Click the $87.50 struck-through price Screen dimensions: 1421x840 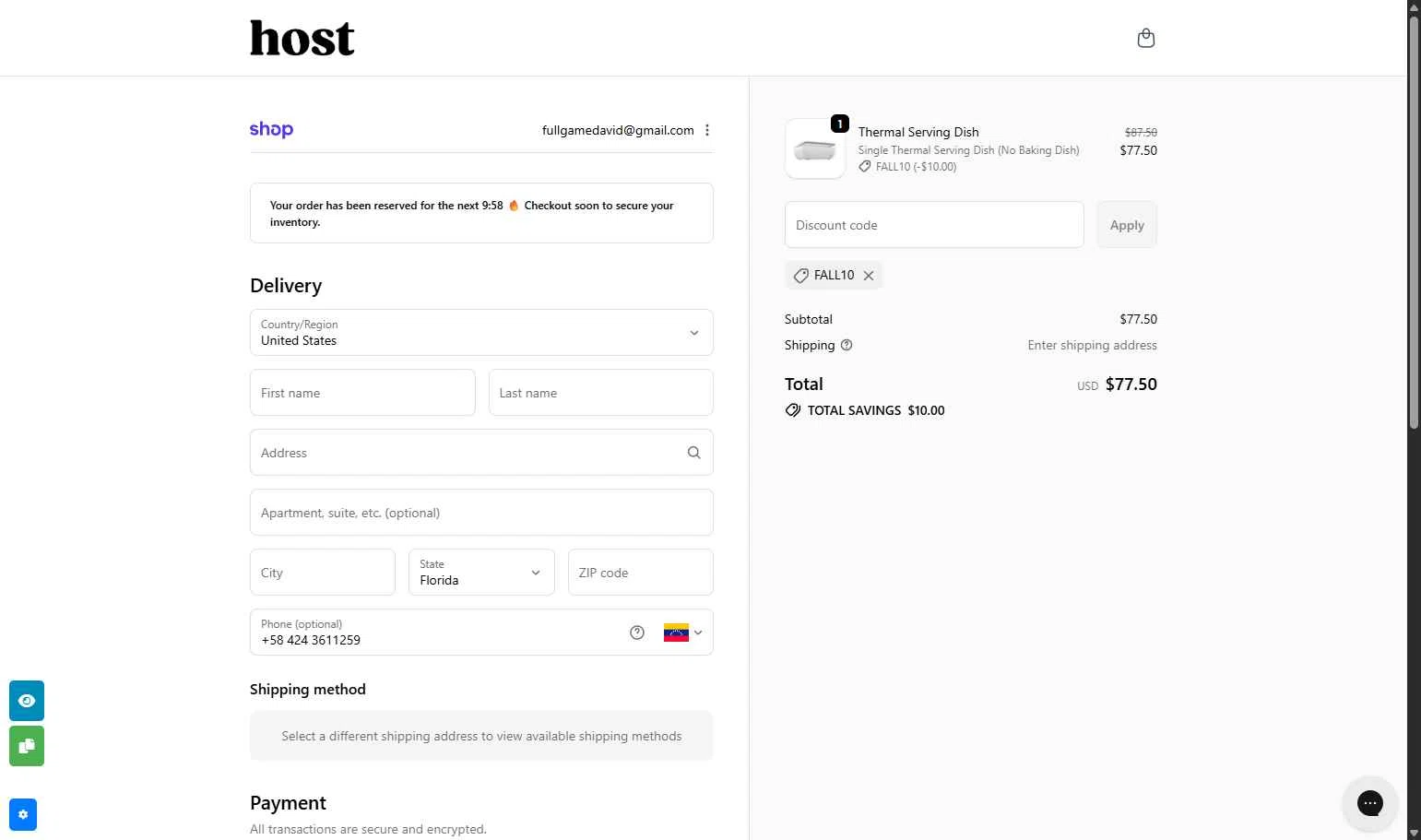tap(1141, 133)
